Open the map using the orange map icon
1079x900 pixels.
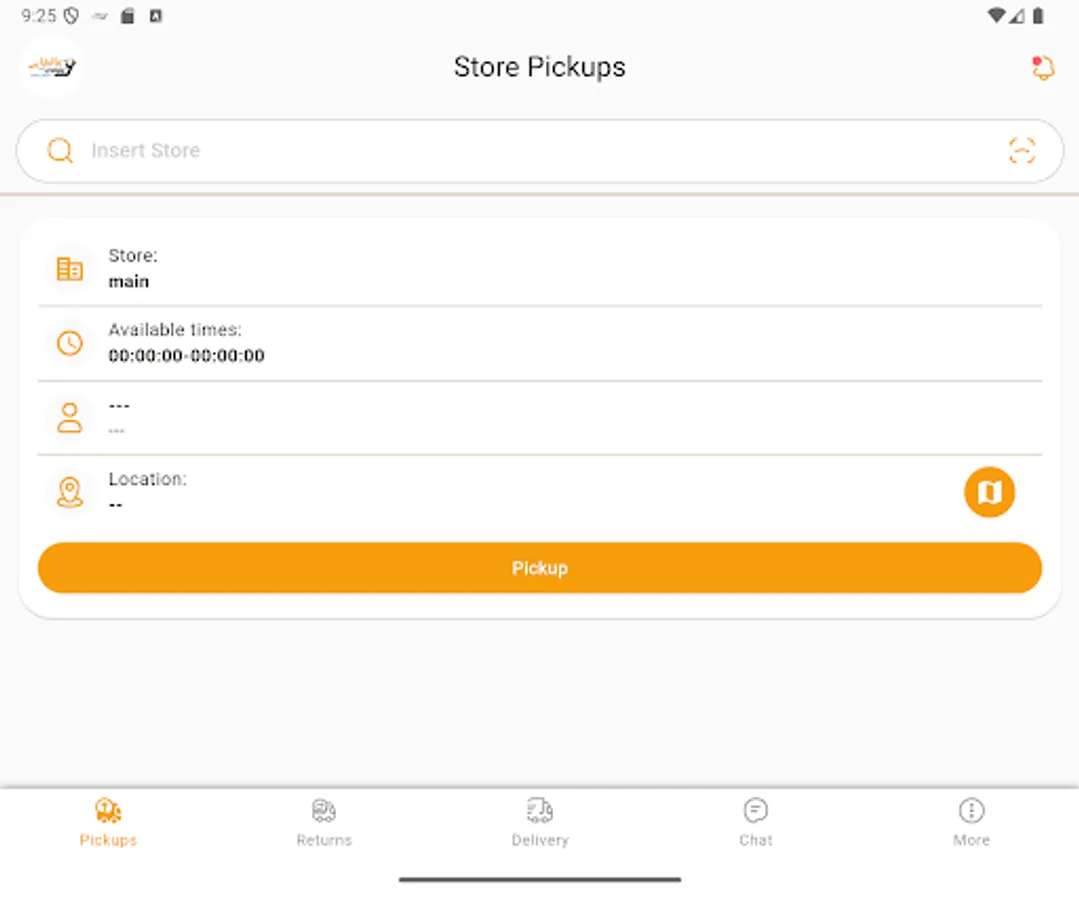(989, 492)
